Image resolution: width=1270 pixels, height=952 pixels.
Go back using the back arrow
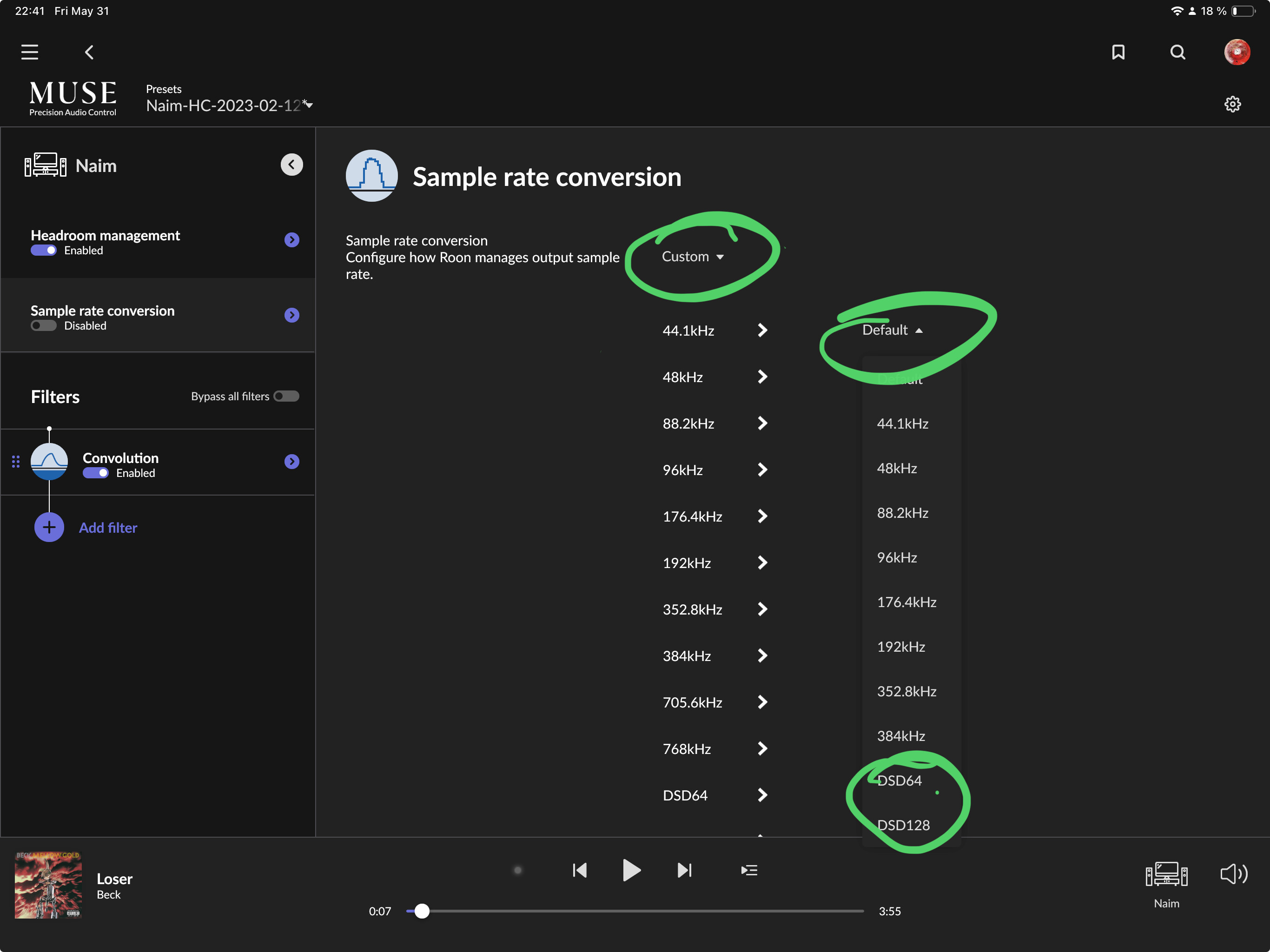tap(90, 52)
